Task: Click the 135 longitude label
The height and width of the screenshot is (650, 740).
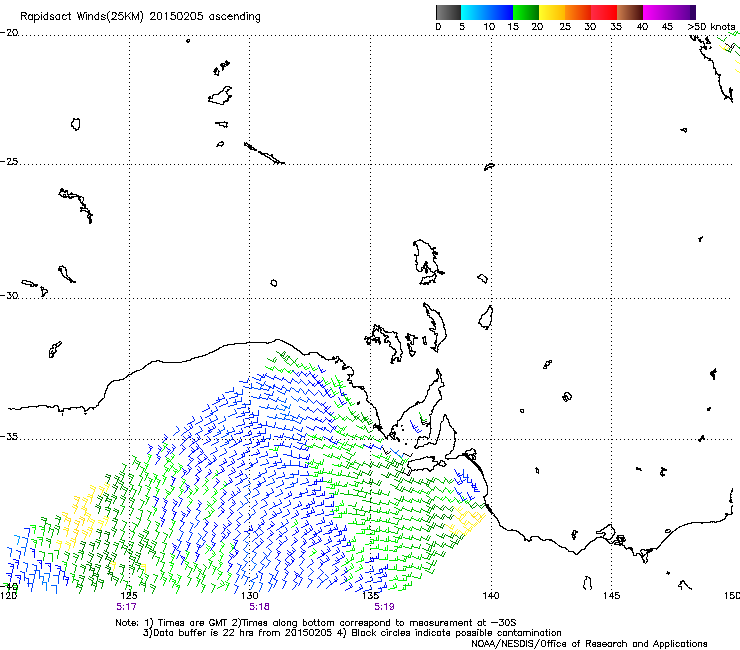Action: (x=370, y=596)
